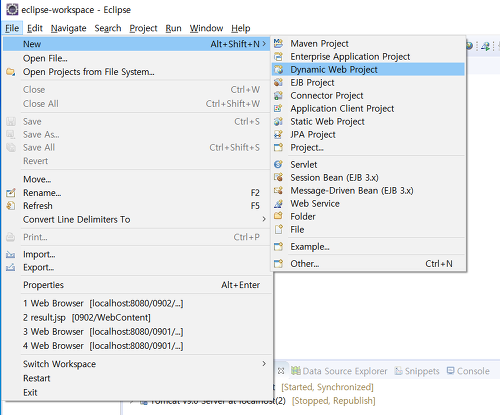Choose Exit in the File menu
Viewport: 500px width, 415px height.
click(x=138, y=392)
